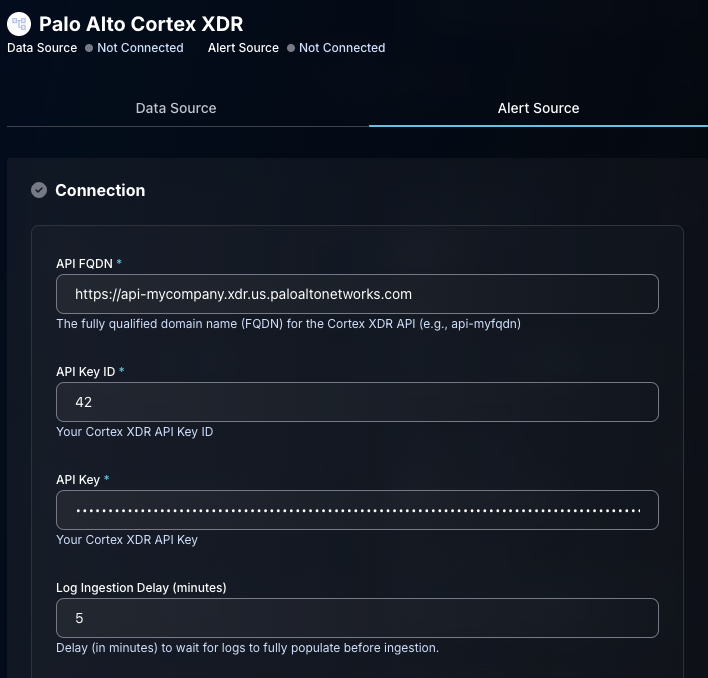Click the Connection checkmark circle icon
This screenshot has width=708, height=678.
[39, 190]
